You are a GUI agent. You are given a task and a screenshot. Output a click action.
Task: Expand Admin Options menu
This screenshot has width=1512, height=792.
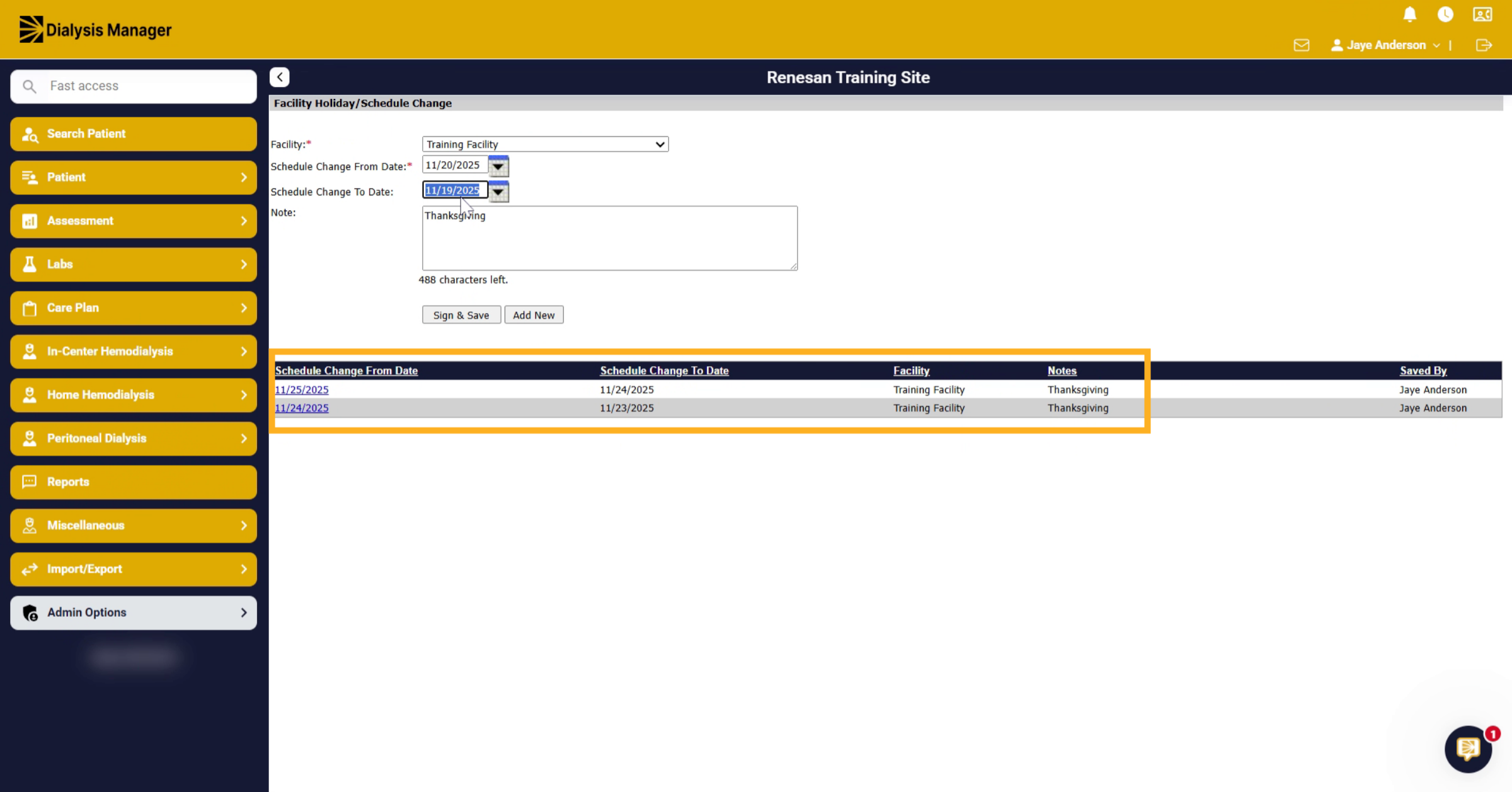[x=134, y=612]
